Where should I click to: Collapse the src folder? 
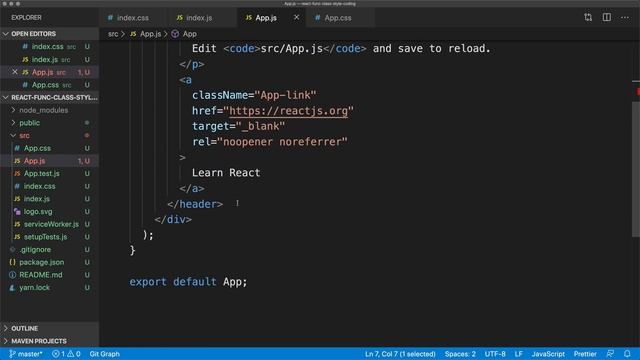click(x=49, y=136)
